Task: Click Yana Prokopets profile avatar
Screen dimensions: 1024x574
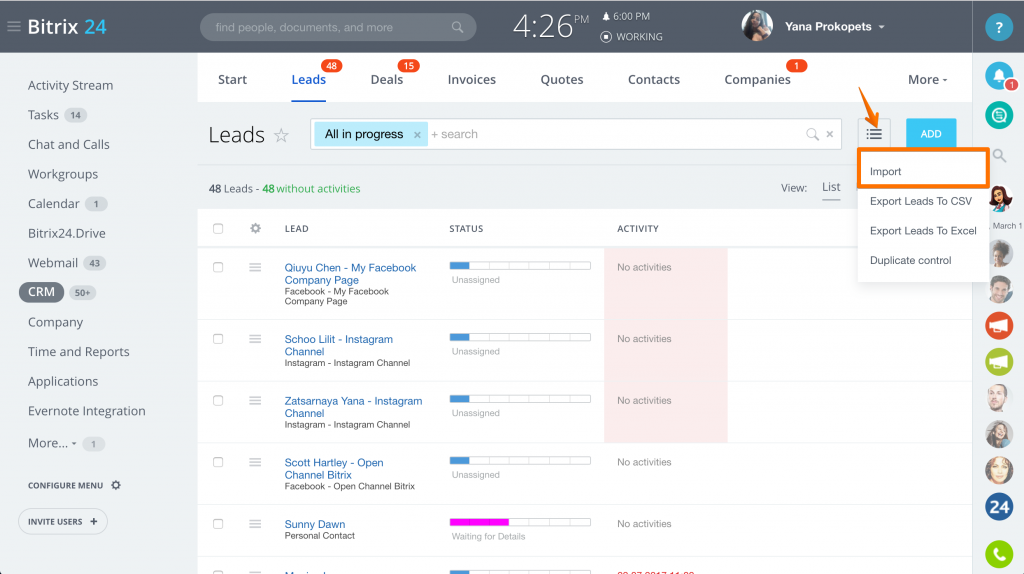Action: 757,26
